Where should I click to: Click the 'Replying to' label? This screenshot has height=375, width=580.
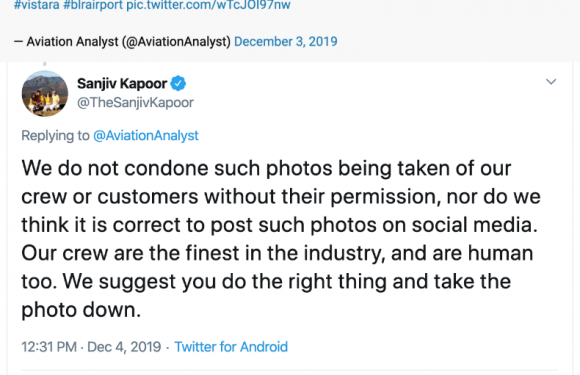click(x=55, y=135)
